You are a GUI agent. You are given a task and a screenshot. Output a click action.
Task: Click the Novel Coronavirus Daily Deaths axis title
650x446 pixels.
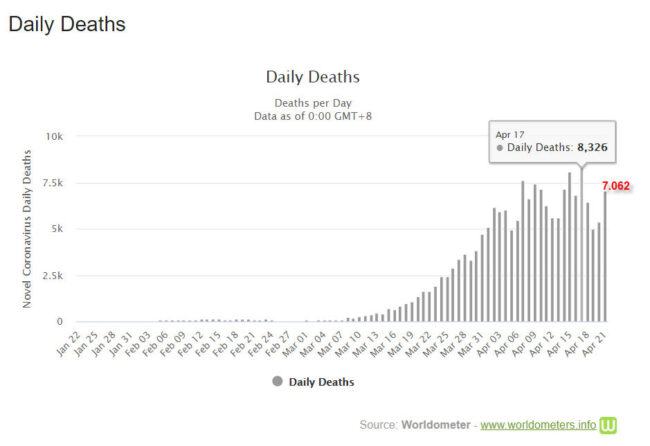tap(28, 228)
